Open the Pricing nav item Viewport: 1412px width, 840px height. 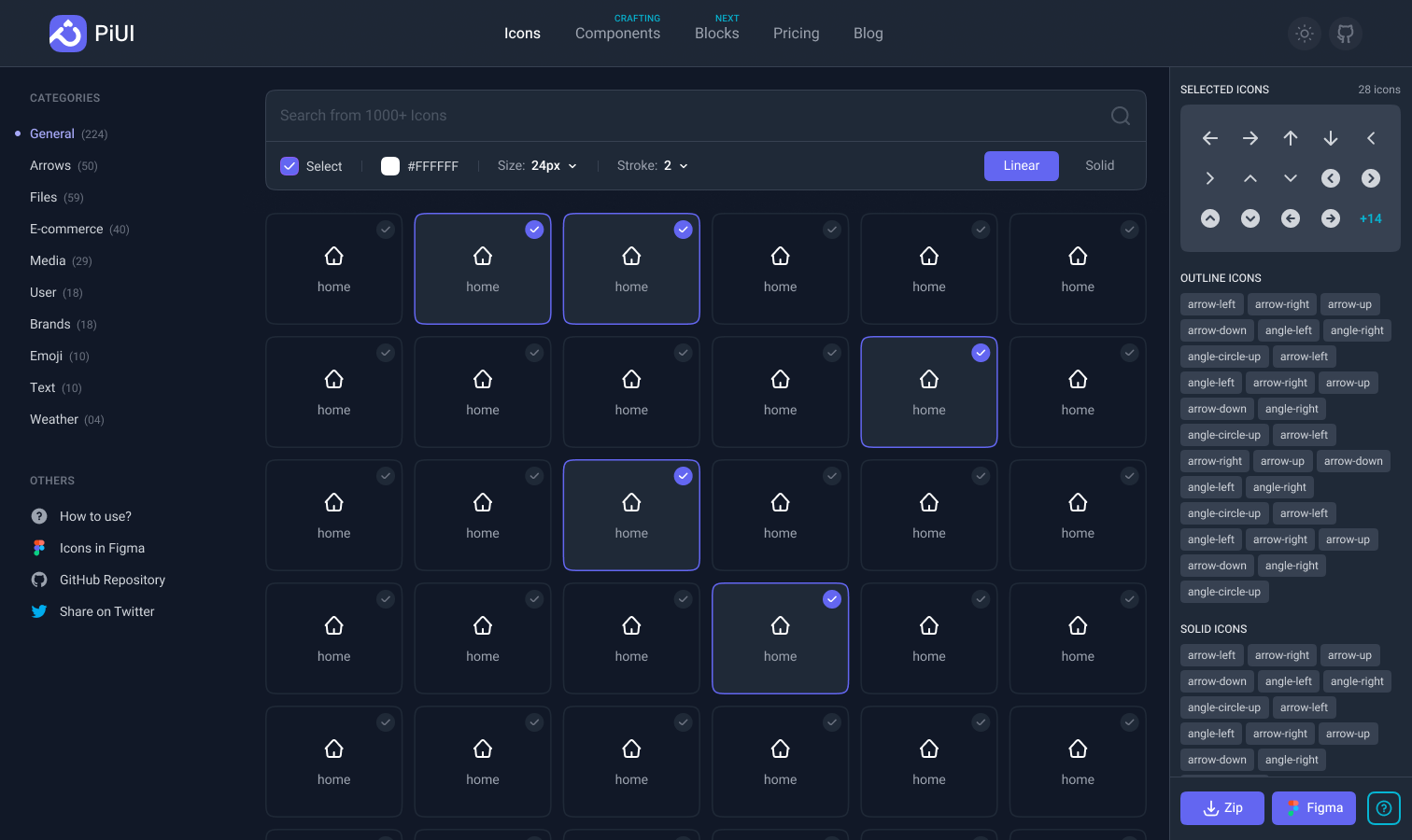point(796,34)
